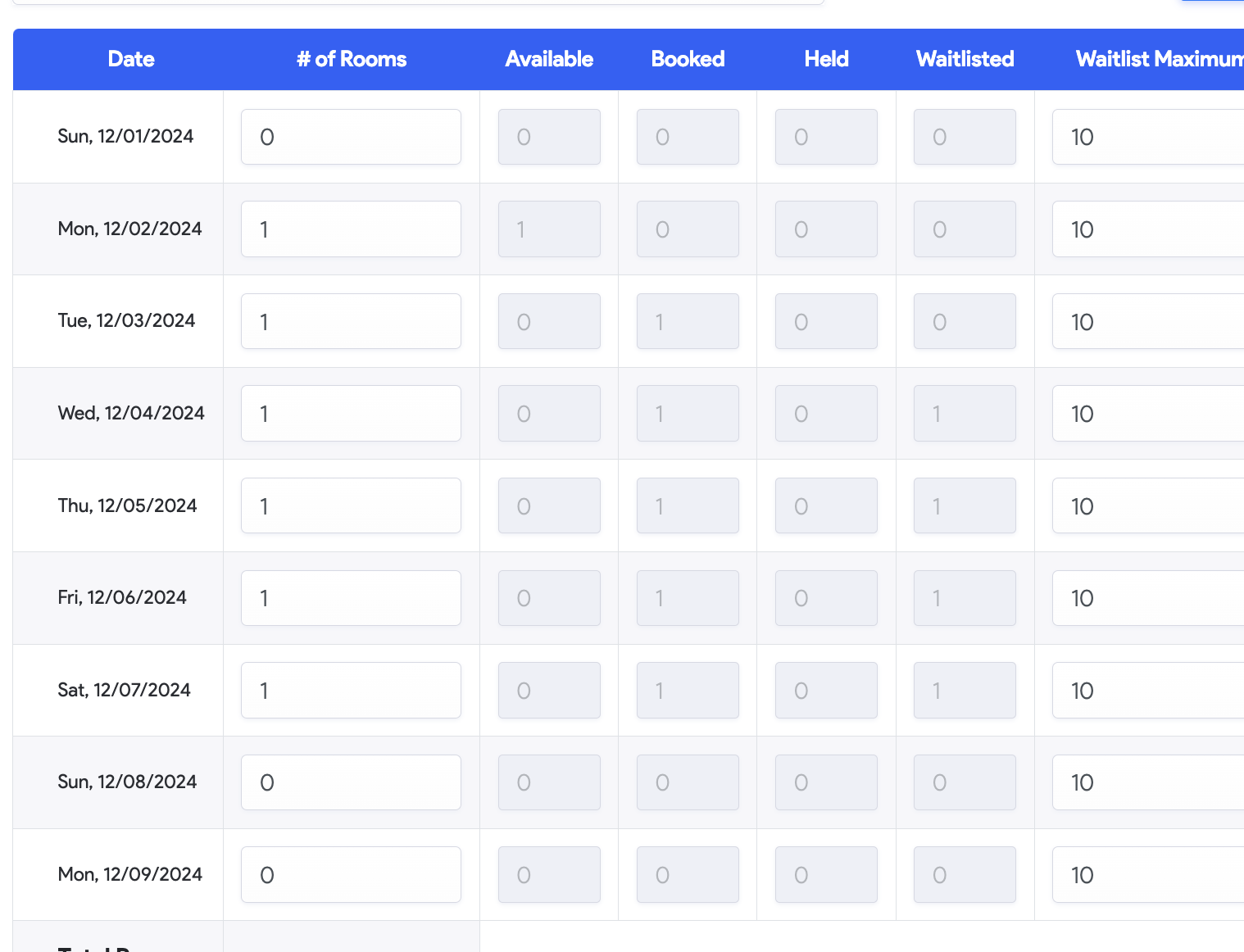Edit the Waitlist Maximum value for Sun 12/01/2024
Screen dimensions: 1244x952
pyautogui.click(x=1147, y=137)
